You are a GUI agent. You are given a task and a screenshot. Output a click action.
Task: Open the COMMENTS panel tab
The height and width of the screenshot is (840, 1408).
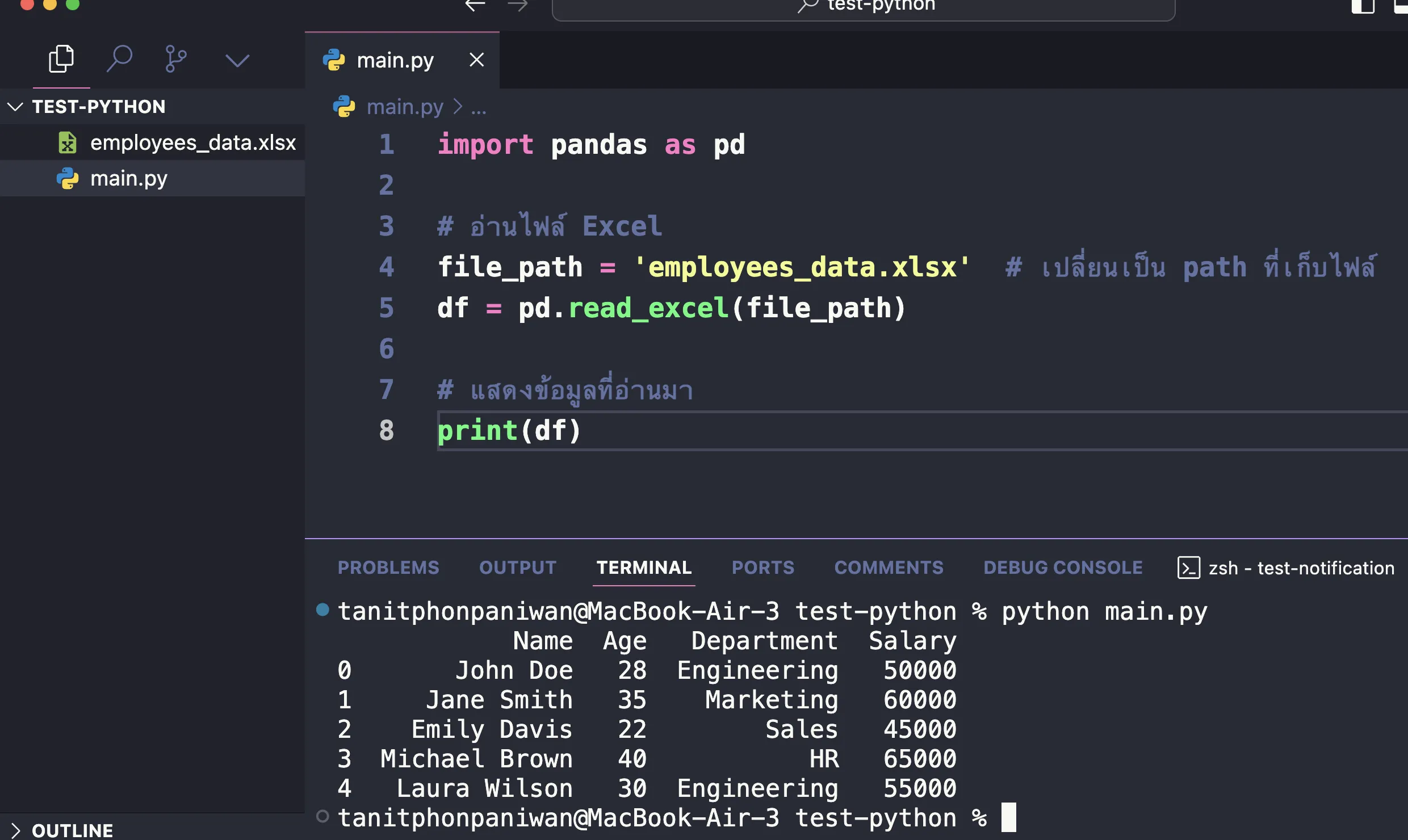[x=889, y=568]
